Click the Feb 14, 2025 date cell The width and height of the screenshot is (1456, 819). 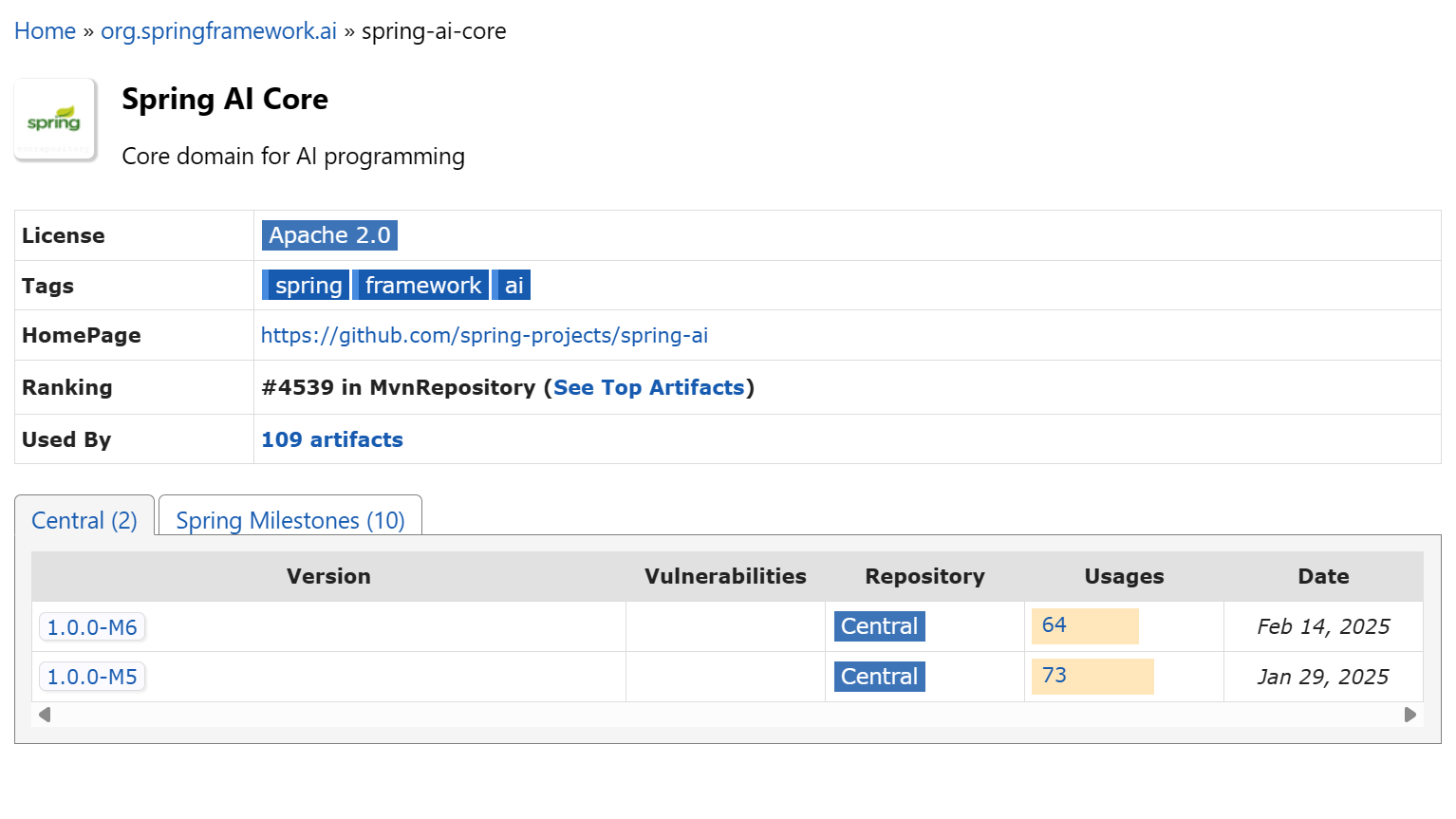click(1324, 626)
